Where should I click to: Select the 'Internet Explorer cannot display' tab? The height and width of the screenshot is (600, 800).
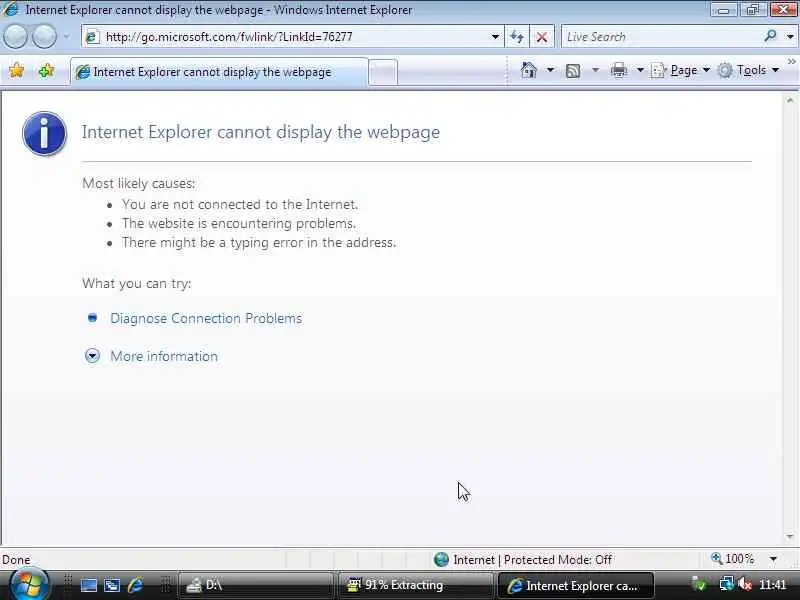tap(218, 72)
